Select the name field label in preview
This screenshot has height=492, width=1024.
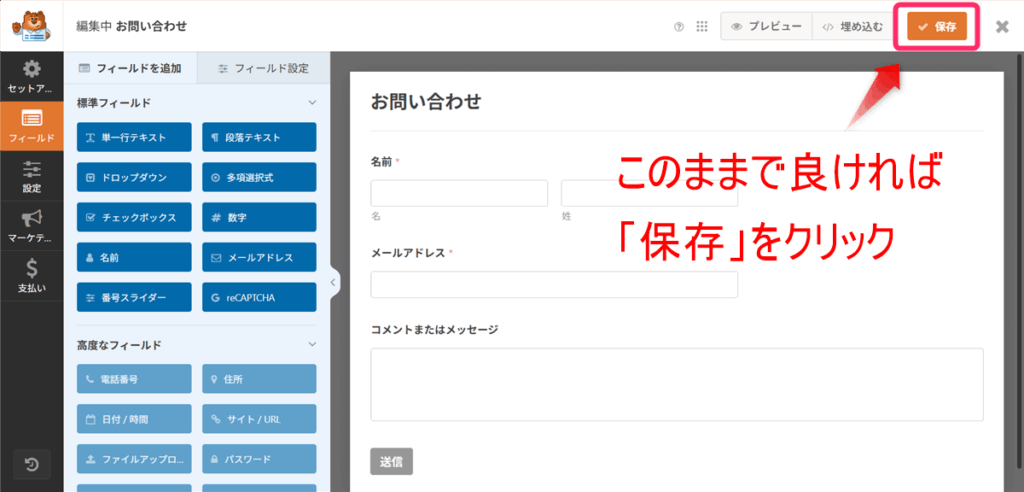coord(381,161)
